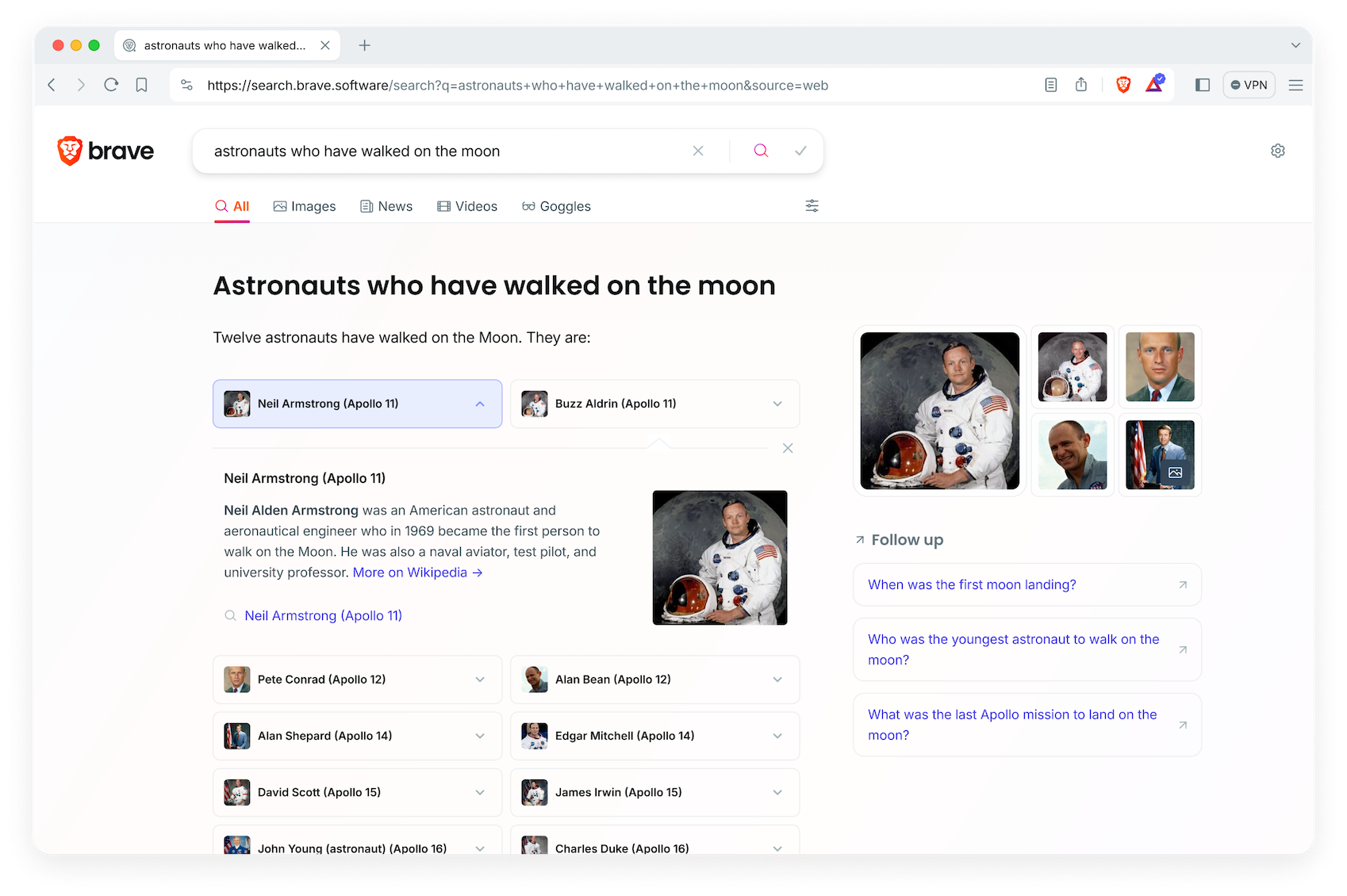The height and width of the screenshot is (896, 1347).
Task: Open the large Neil Armstrong image
Action: click(940, 411)
